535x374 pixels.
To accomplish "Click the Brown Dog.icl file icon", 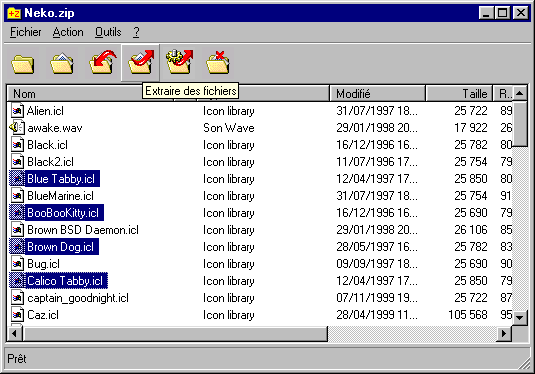I will point(17,247).
